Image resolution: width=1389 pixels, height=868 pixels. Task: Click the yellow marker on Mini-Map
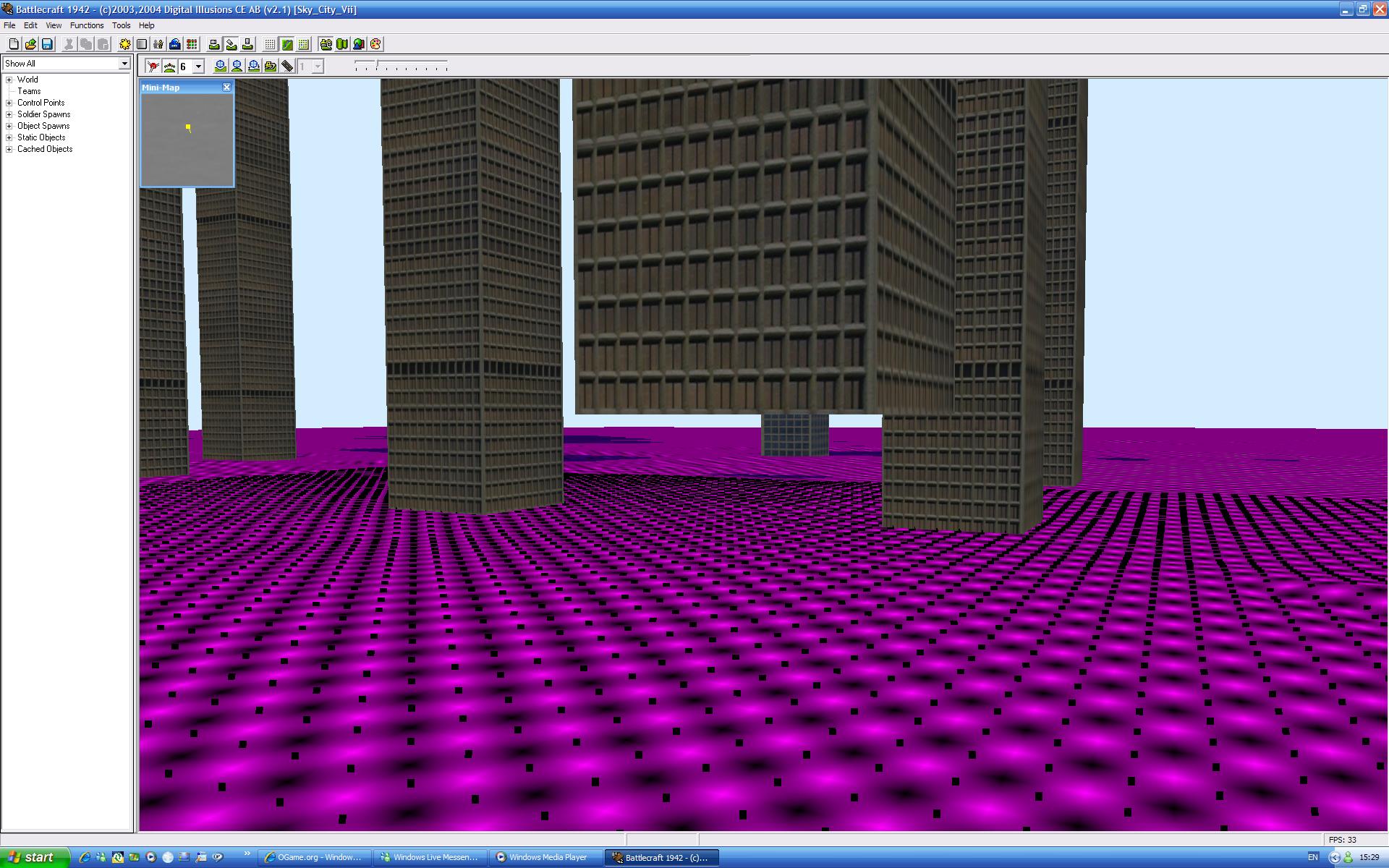click(188, 127)
